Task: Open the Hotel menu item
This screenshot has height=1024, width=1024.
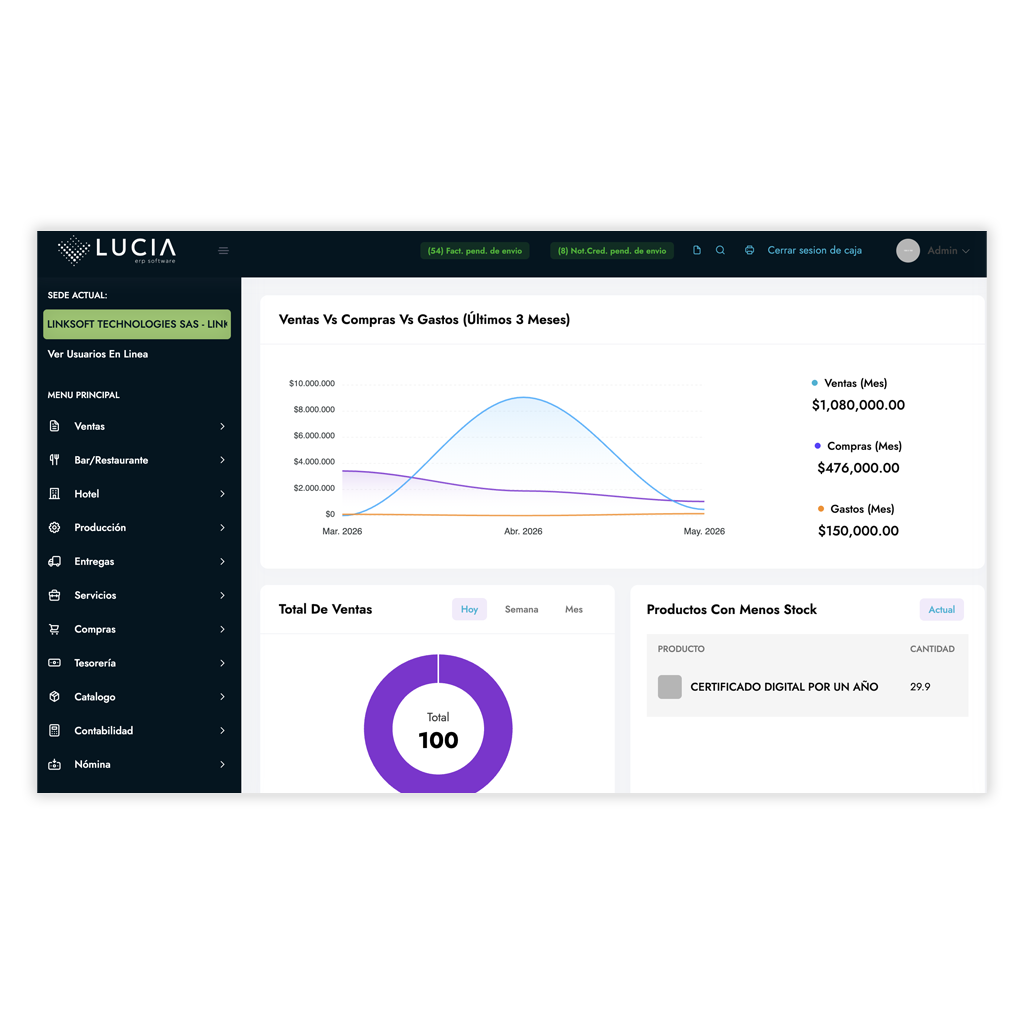Action: [138, 494]
